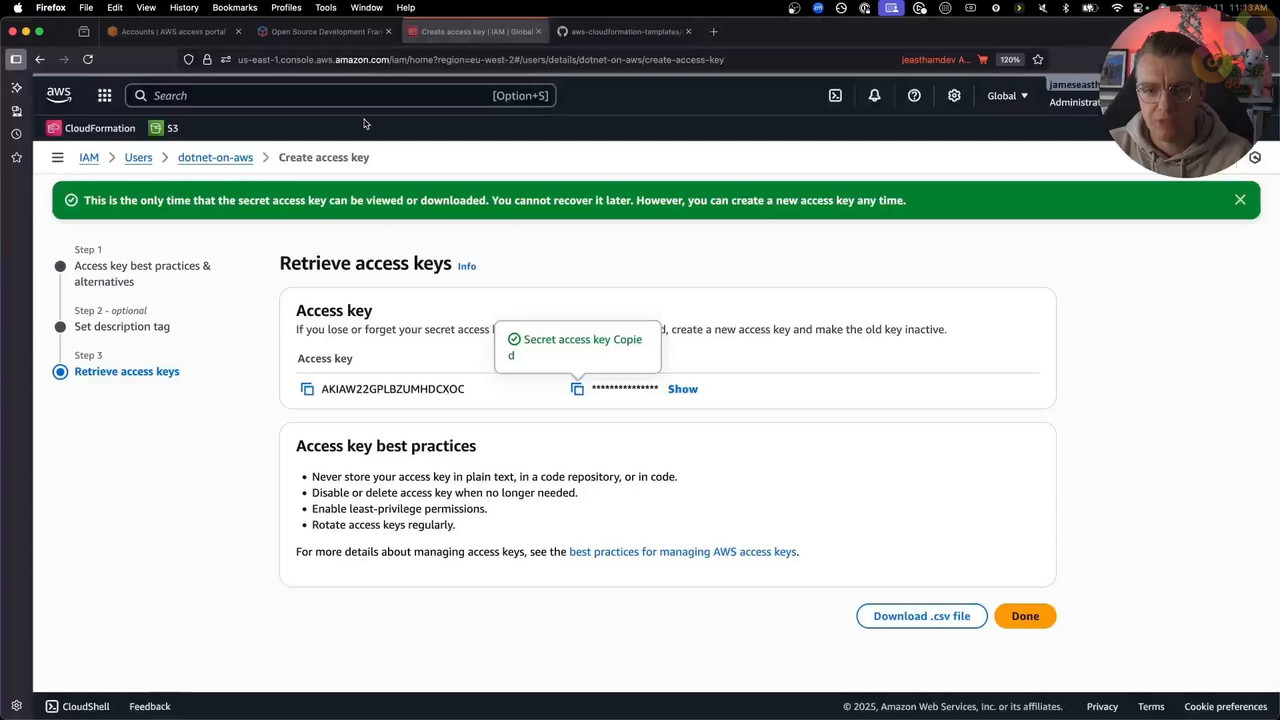Viewport: 1280px width, 720px height.
Task: Click the site security lock icon
Action: (x=207, y=59)
